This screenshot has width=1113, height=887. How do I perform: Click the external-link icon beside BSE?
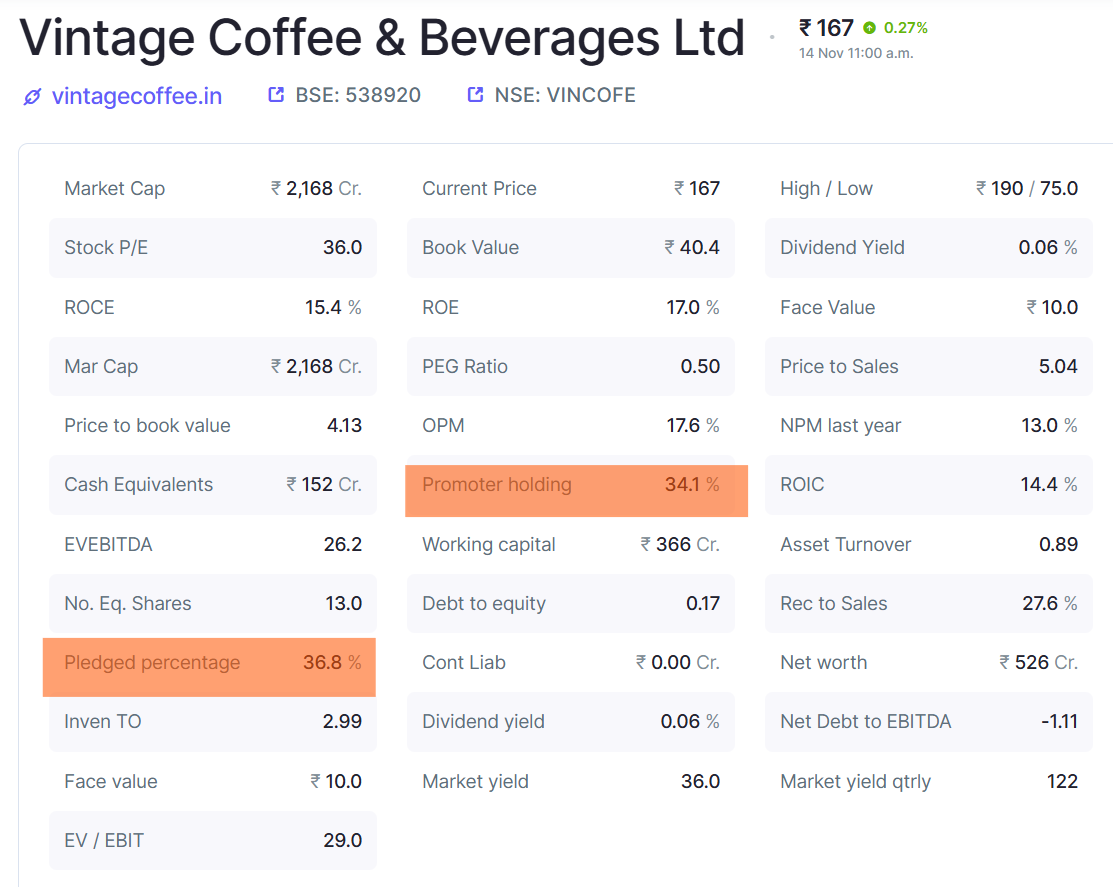coord(276,94)
